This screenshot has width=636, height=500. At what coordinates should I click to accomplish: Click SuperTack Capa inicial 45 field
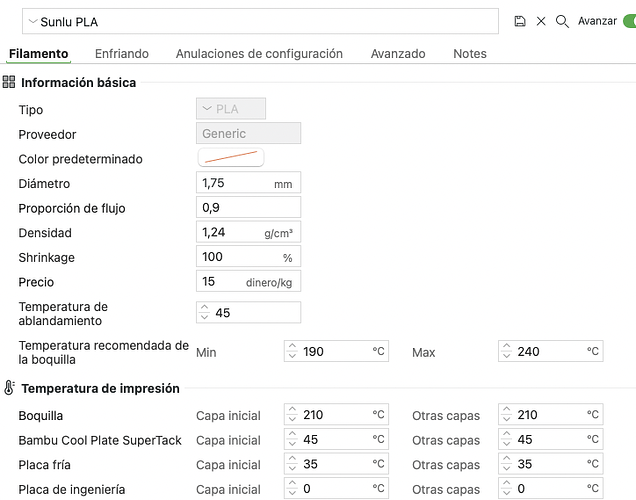(336, 439)
